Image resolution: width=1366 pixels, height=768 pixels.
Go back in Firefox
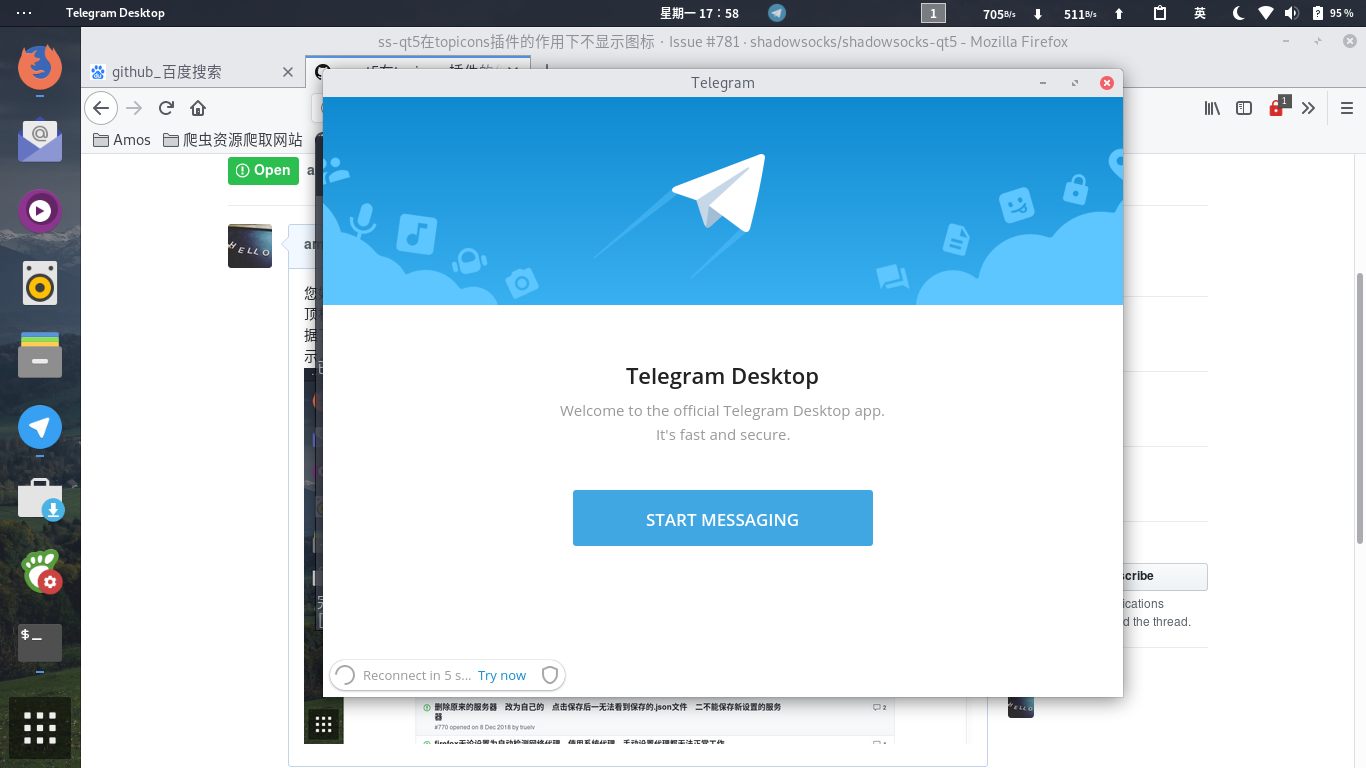click(x=101, y=108)
